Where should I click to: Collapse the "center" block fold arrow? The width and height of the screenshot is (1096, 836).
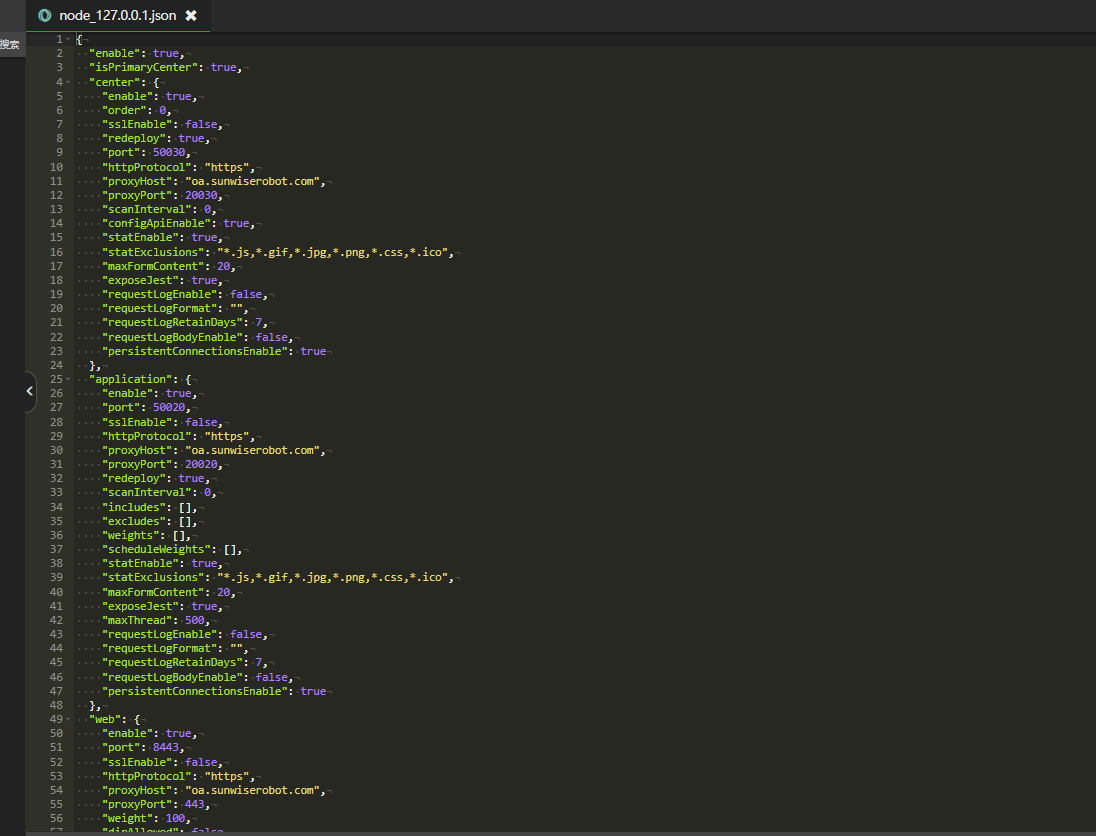click(67, 82)
